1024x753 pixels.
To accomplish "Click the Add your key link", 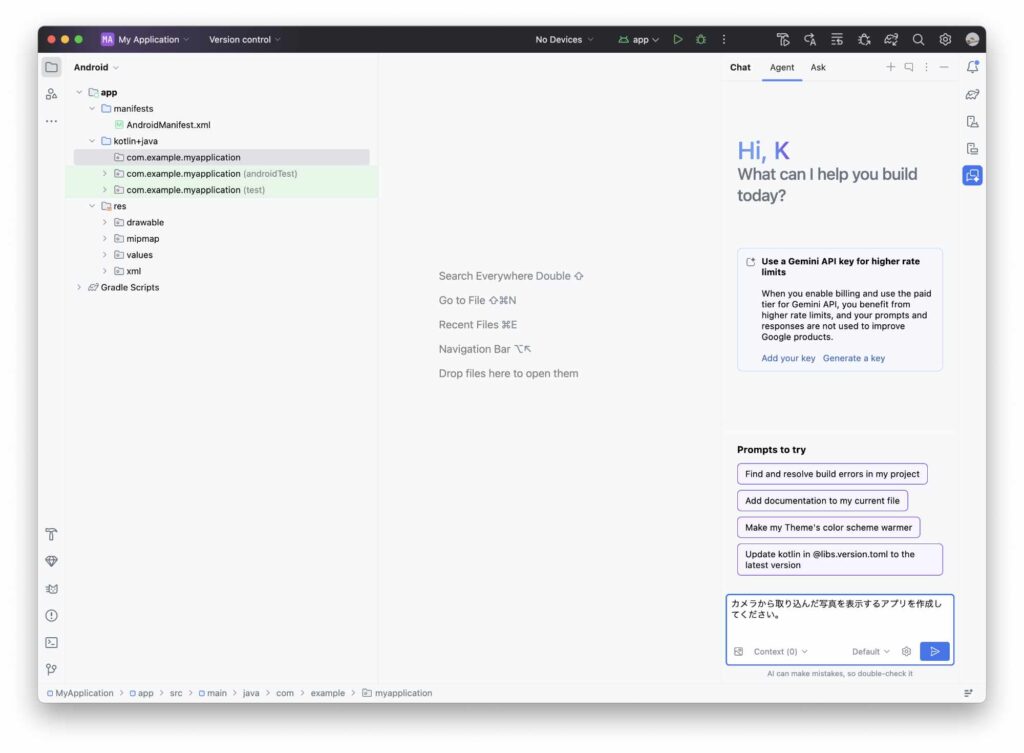I will (788, 358).
